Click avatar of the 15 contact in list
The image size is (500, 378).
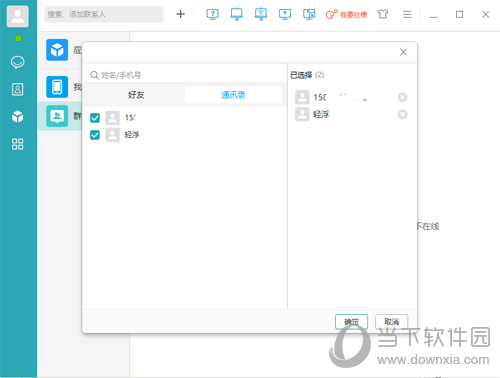[x=112, y=118]
